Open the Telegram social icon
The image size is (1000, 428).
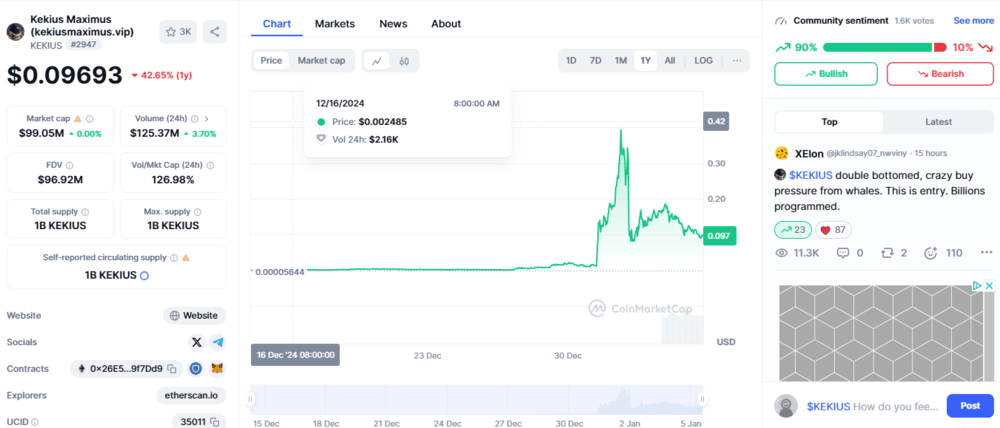point(218,343)
